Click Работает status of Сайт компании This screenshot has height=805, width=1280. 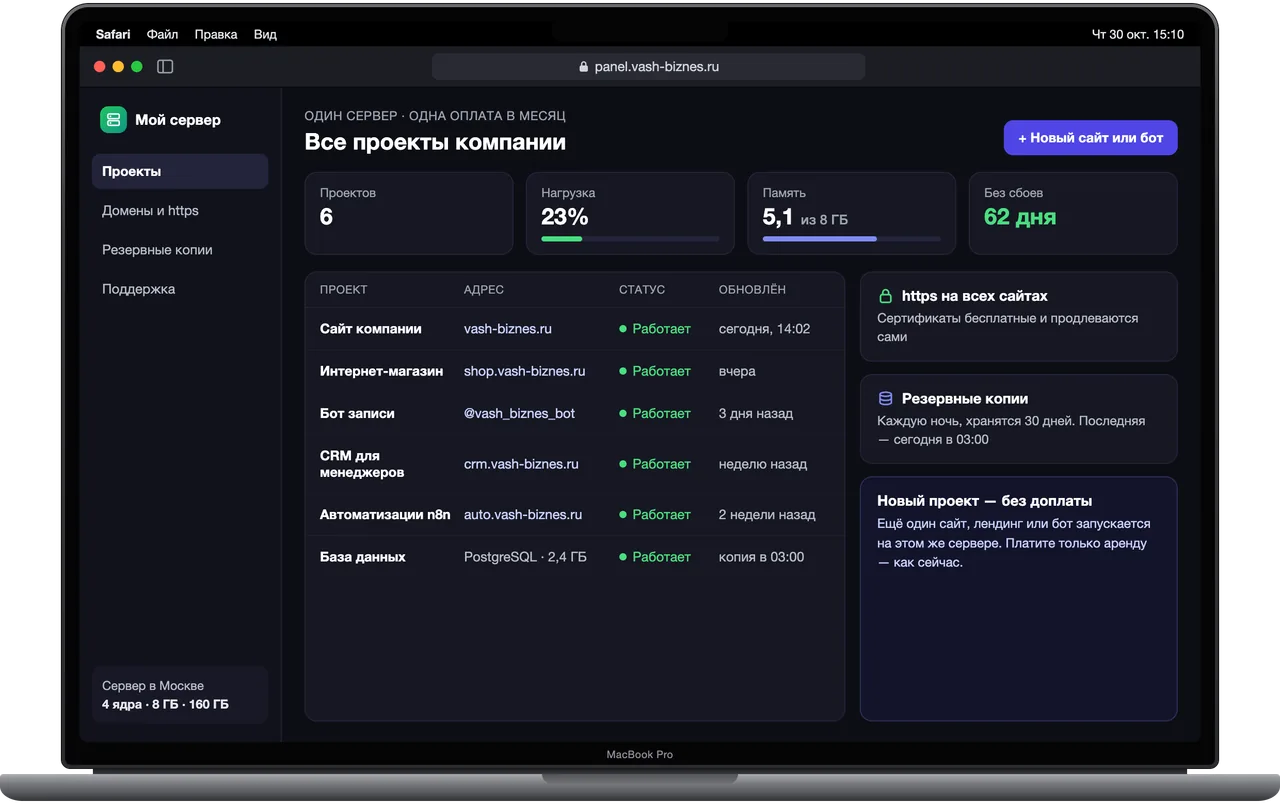coord(655,329)
